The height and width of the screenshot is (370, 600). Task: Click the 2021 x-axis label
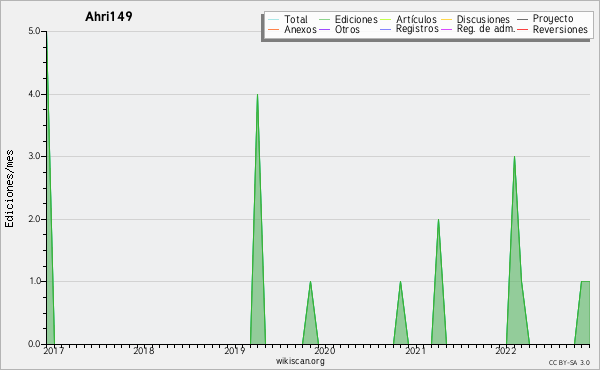415,350
